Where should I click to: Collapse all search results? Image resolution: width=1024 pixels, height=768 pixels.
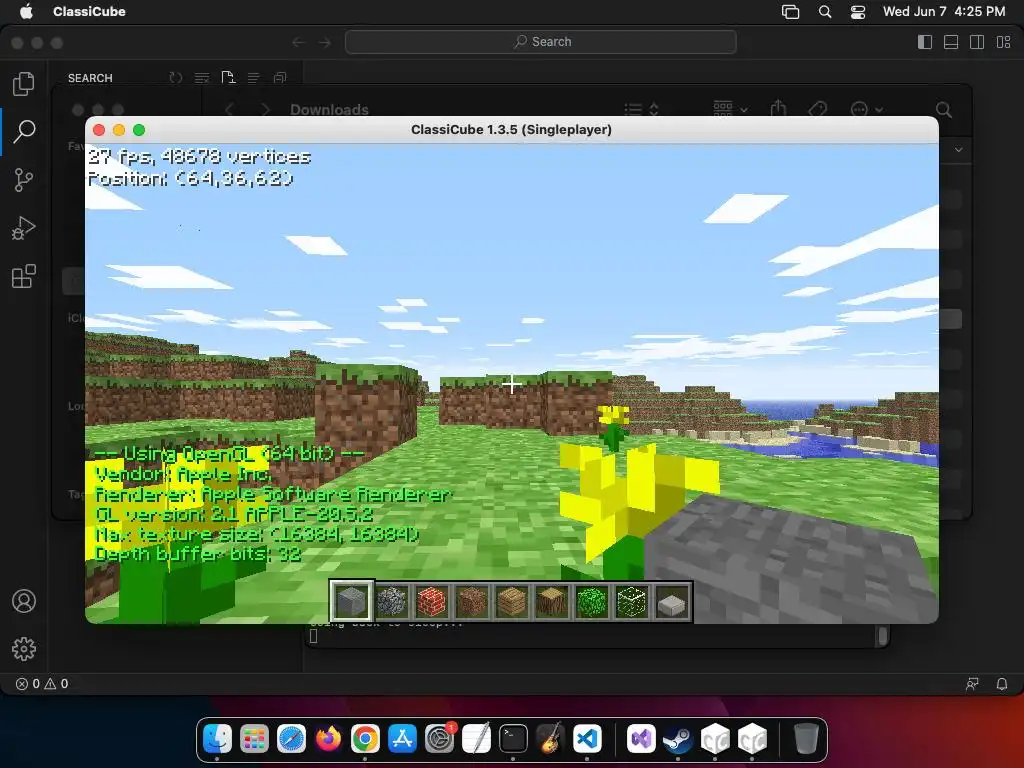[x=280, y=78]
